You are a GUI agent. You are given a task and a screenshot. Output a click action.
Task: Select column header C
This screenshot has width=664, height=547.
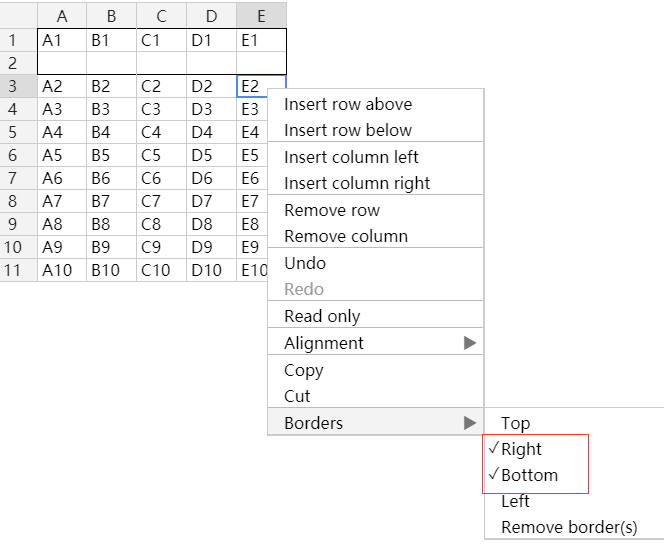pos(161,16)
